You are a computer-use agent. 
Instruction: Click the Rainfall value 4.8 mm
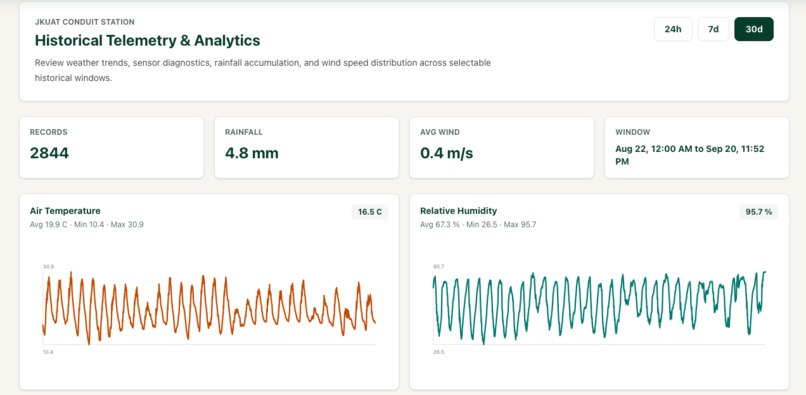252,153
